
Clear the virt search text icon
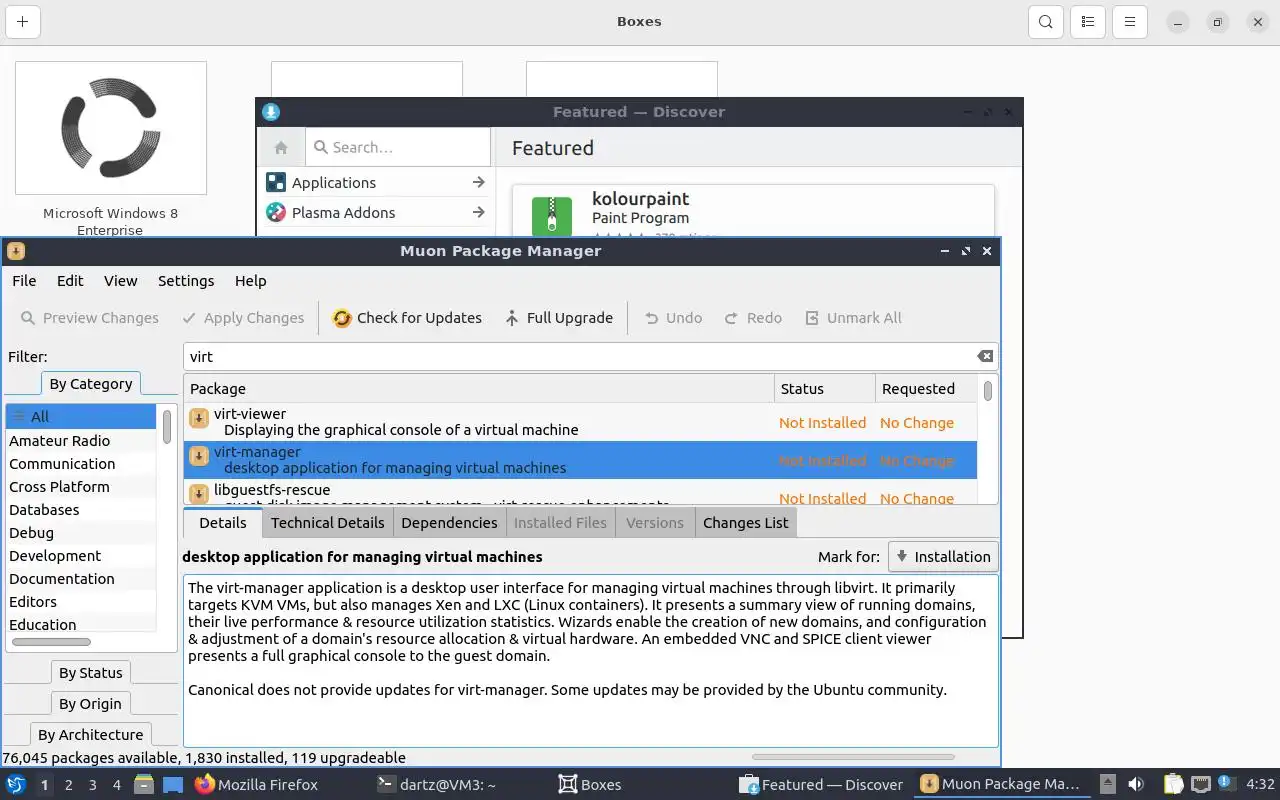coord(985,357)
